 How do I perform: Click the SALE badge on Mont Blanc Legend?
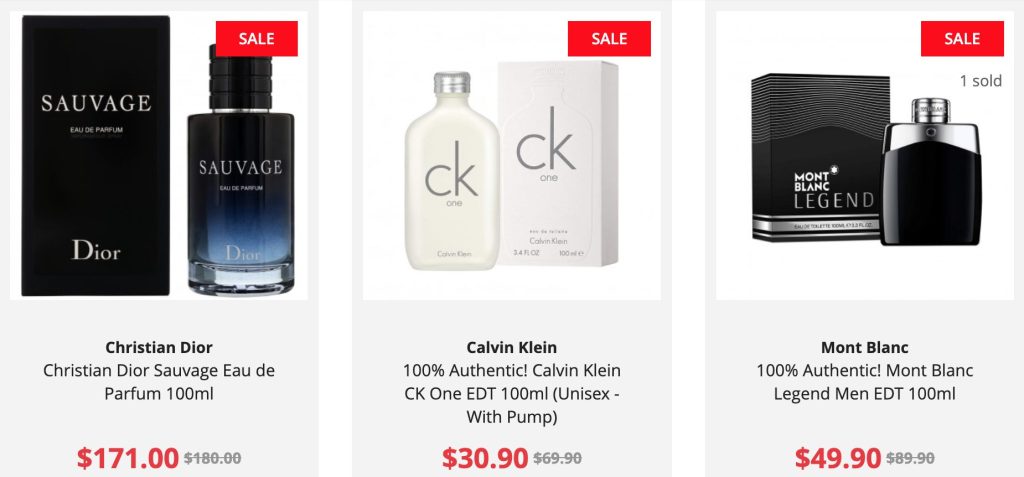pos(962,39)
